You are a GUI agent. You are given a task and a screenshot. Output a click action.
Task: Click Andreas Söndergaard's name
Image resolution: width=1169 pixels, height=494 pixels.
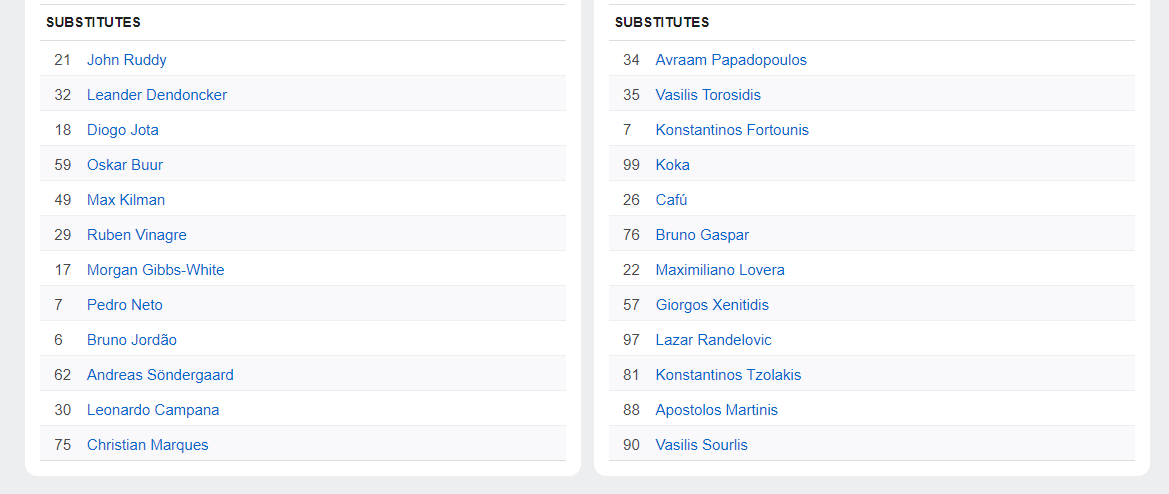(x=160, y=375)
